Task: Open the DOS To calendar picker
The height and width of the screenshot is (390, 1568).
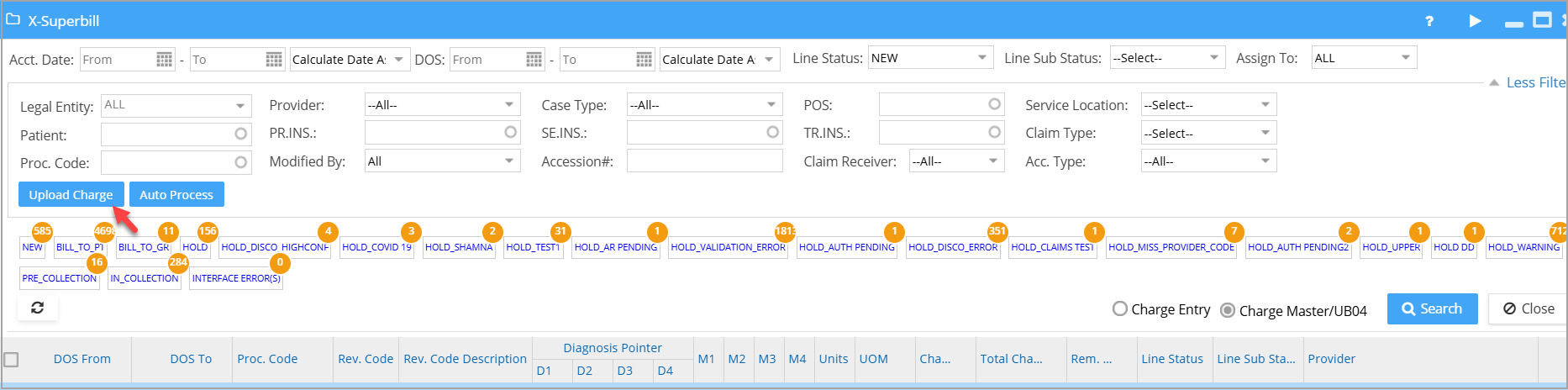Action: click(x=644, y=60)
